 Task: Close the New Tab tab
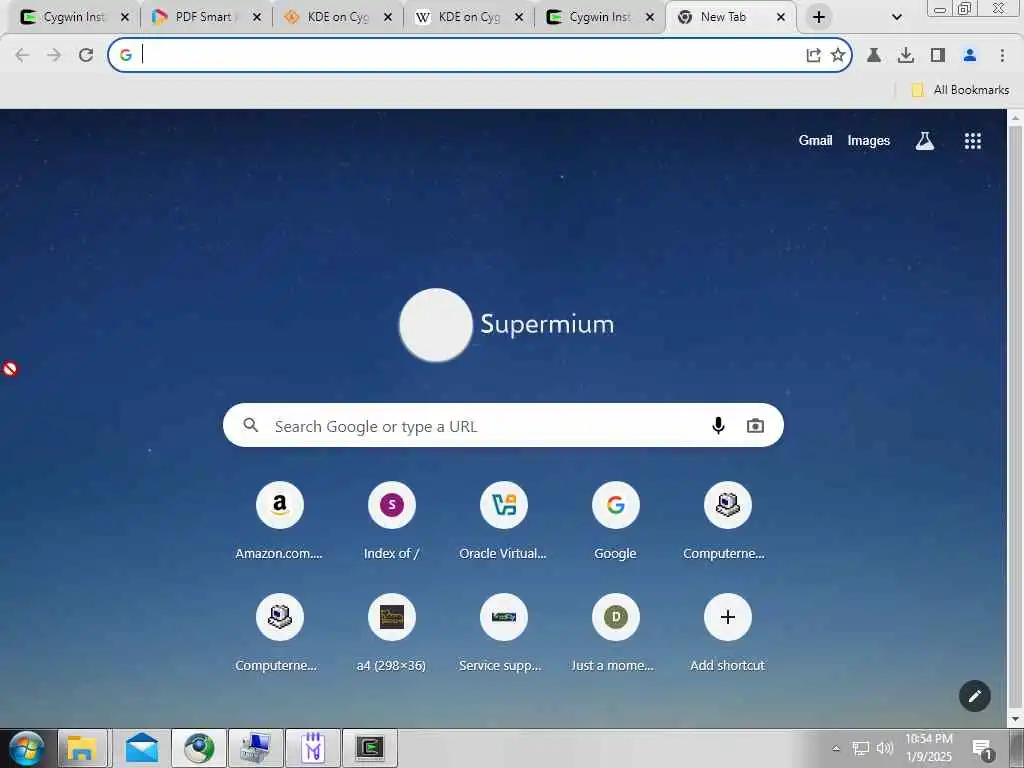(780, 18)
